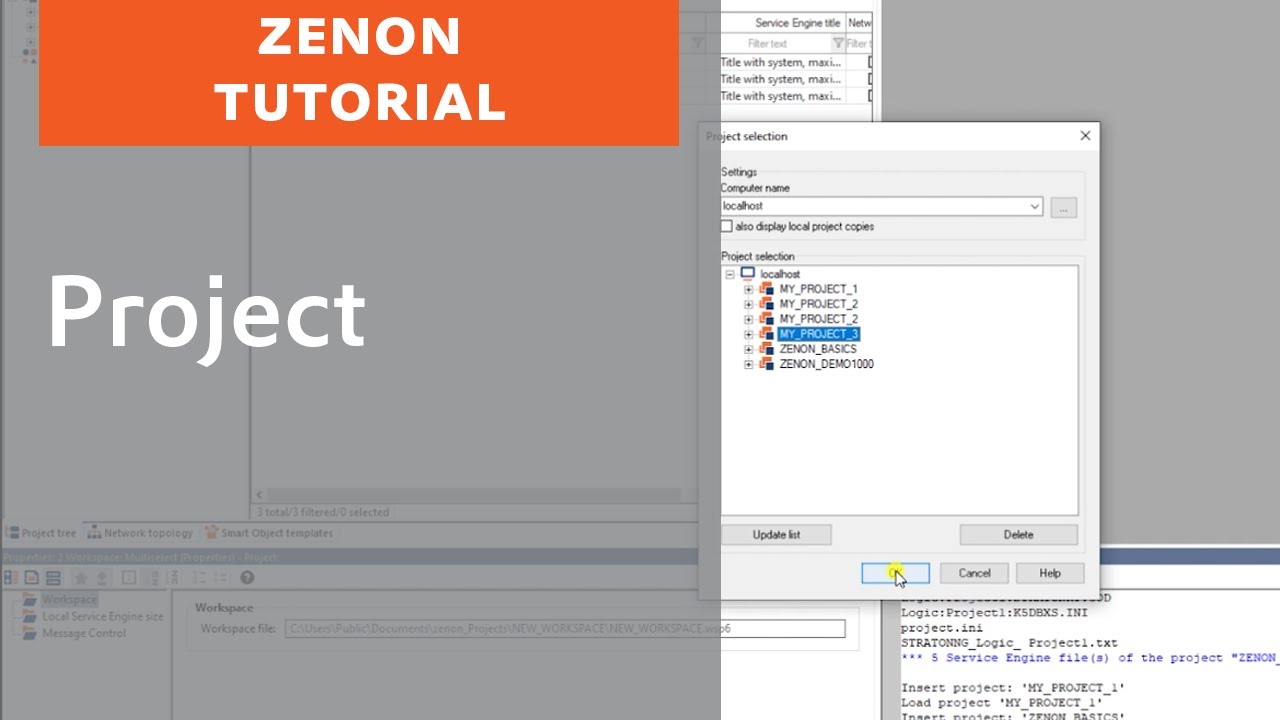Click the filter funnel icon beside Filter text

(838, 44)
